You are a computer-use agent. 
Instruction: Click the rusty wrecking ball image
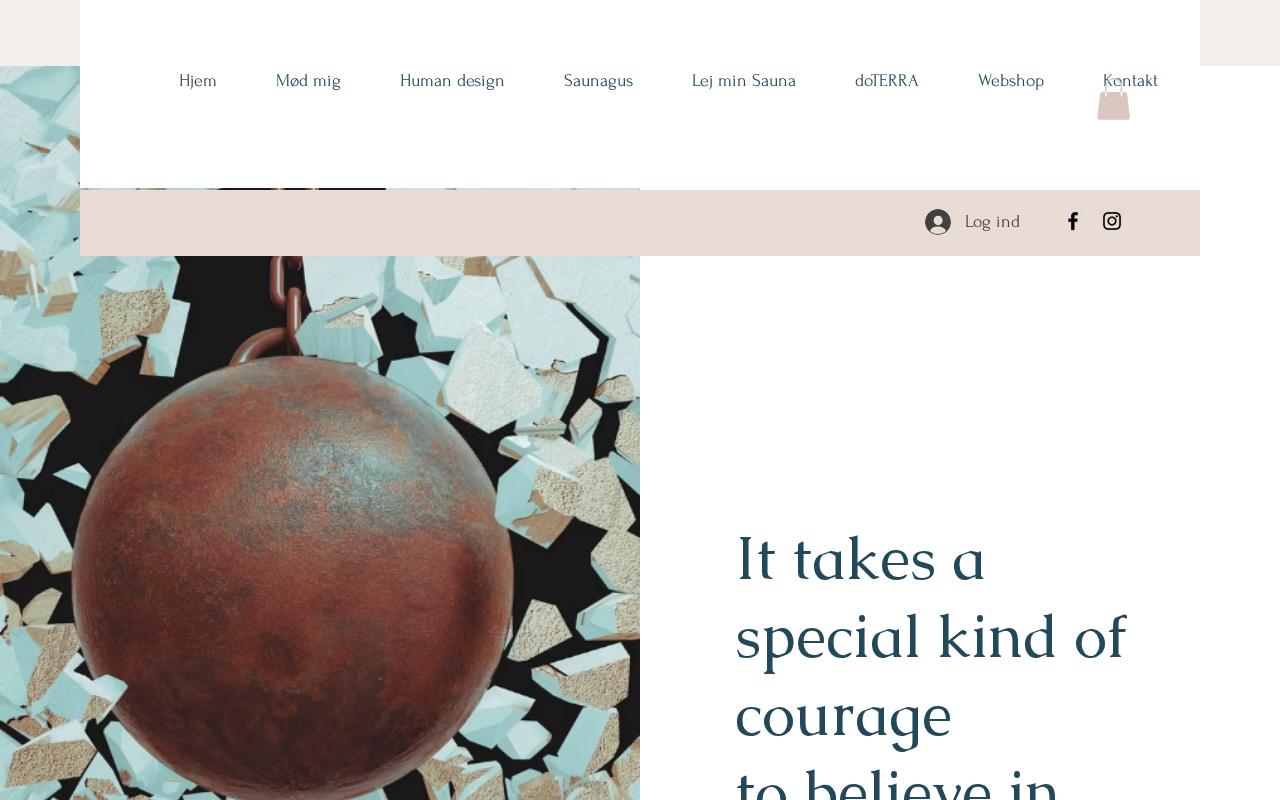(298, 590)
